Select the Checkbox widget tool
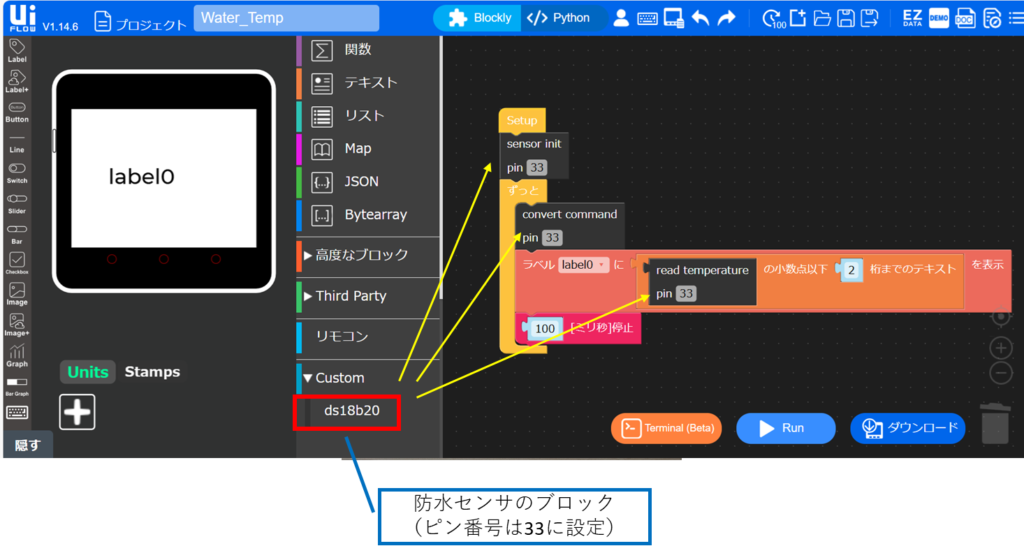This screenshot has height=553, width=1024. (x=17, y=263)
